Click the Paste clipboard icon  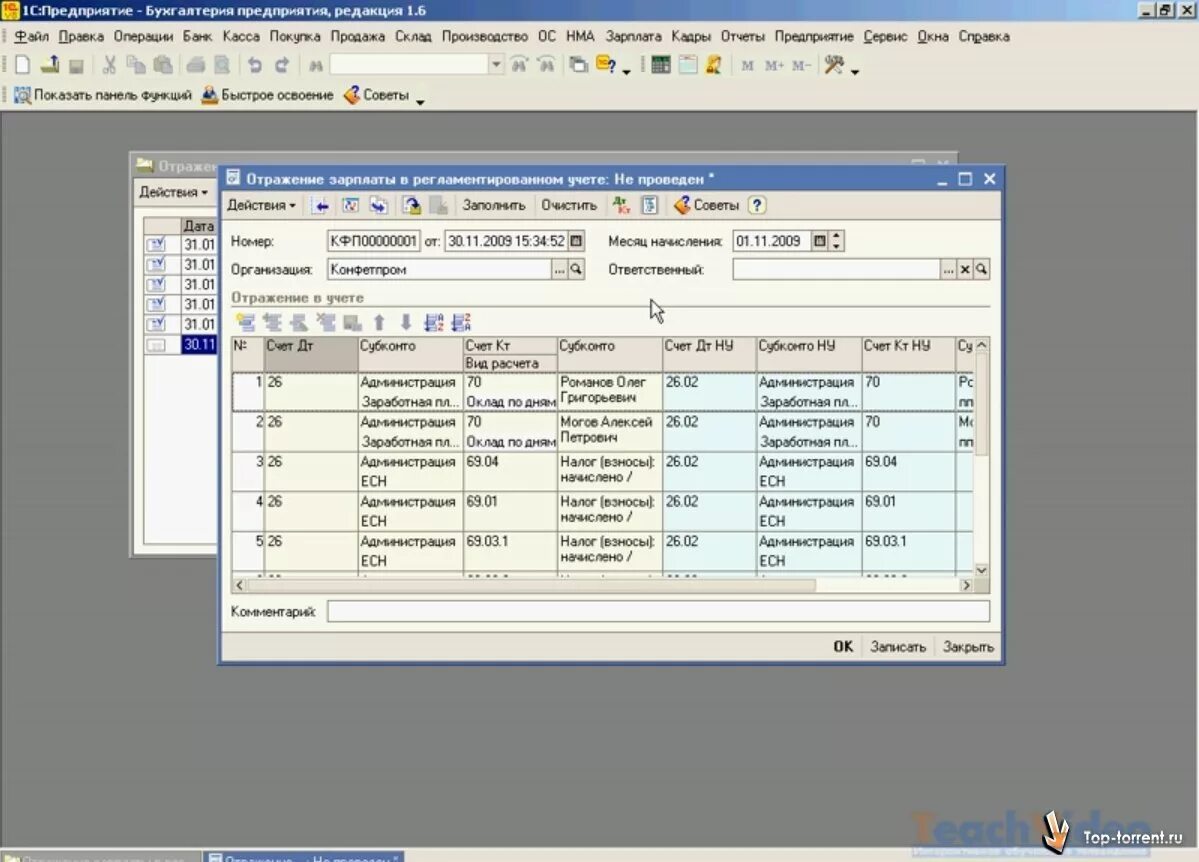pyautogui.click(x=163, y=66)
